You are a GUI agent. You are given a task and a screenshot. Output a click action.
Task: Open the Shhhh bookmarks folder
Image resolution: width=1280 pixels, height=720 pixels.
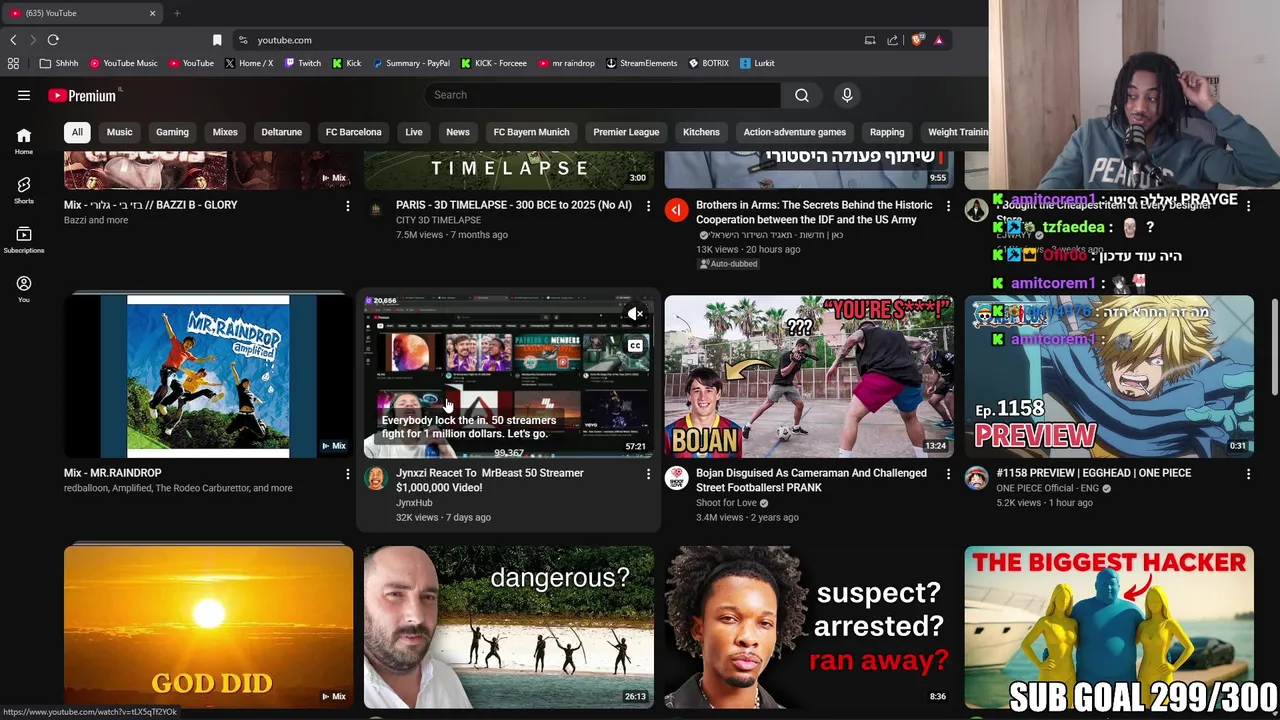point(59,63)
